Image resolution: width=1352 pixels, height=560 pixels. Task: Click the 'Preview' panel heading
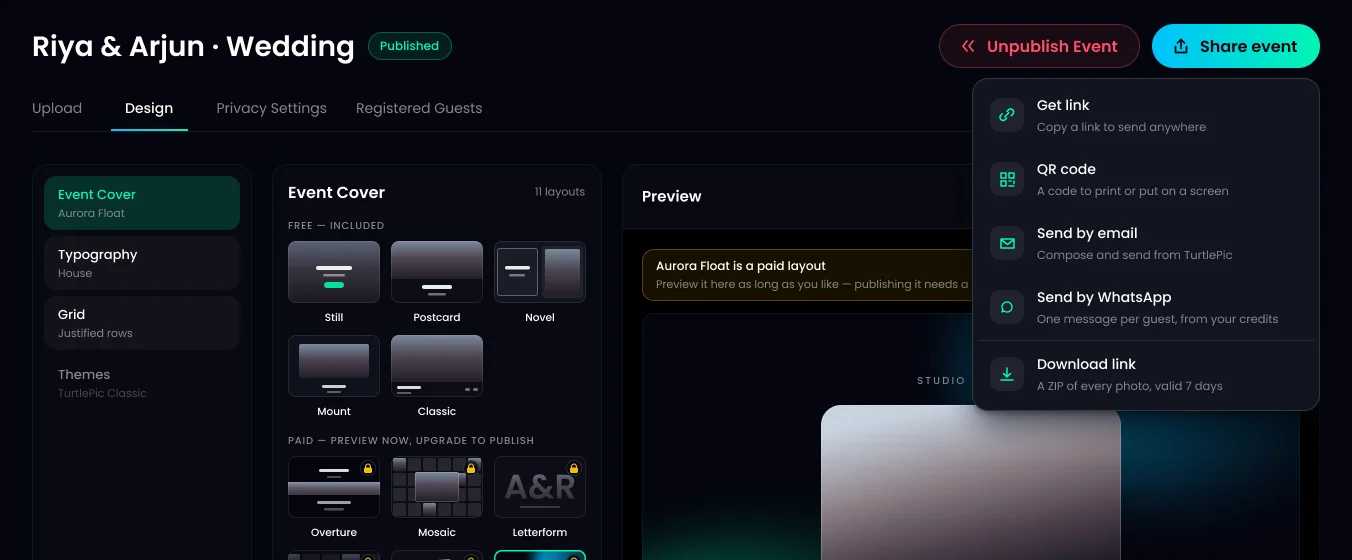tap(672, 196)
